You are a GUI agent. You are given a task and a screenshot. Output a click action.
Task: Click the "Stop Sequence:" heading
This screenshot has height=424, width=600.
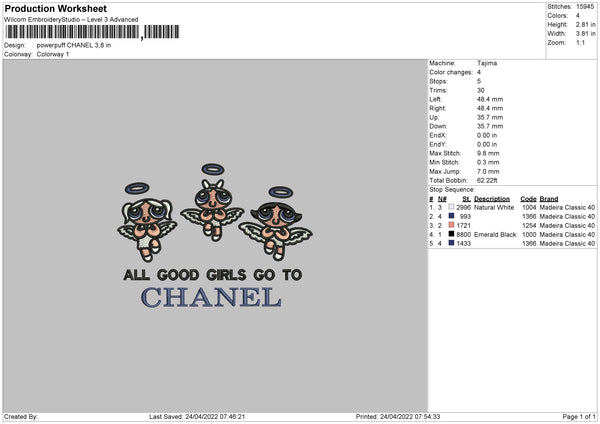pyautogui.click(x=452, y=189)
